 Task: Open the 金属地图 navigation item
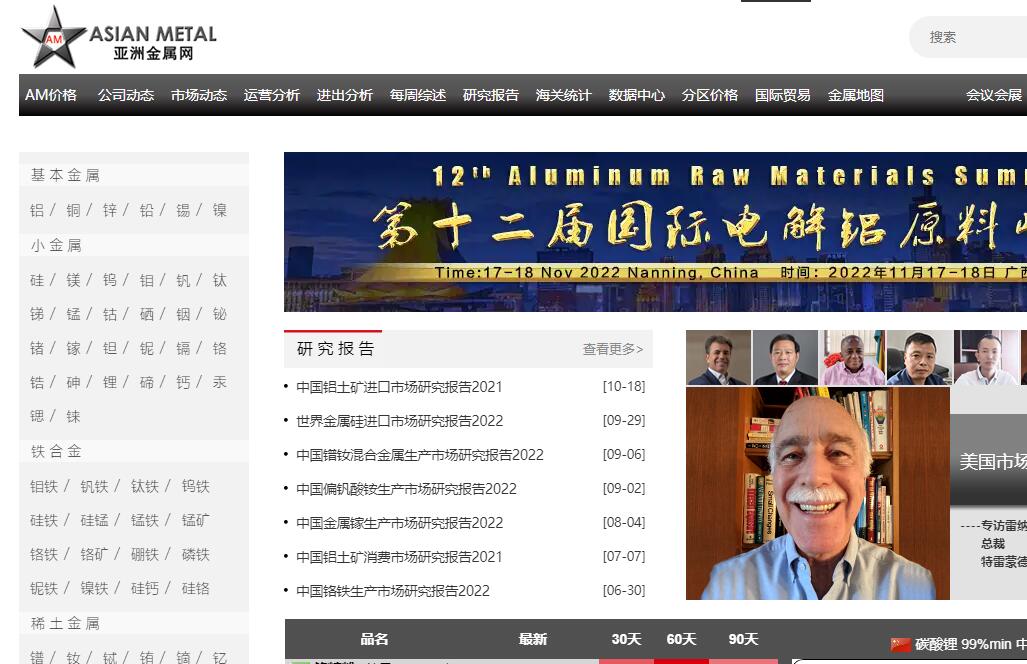[855, 95]
